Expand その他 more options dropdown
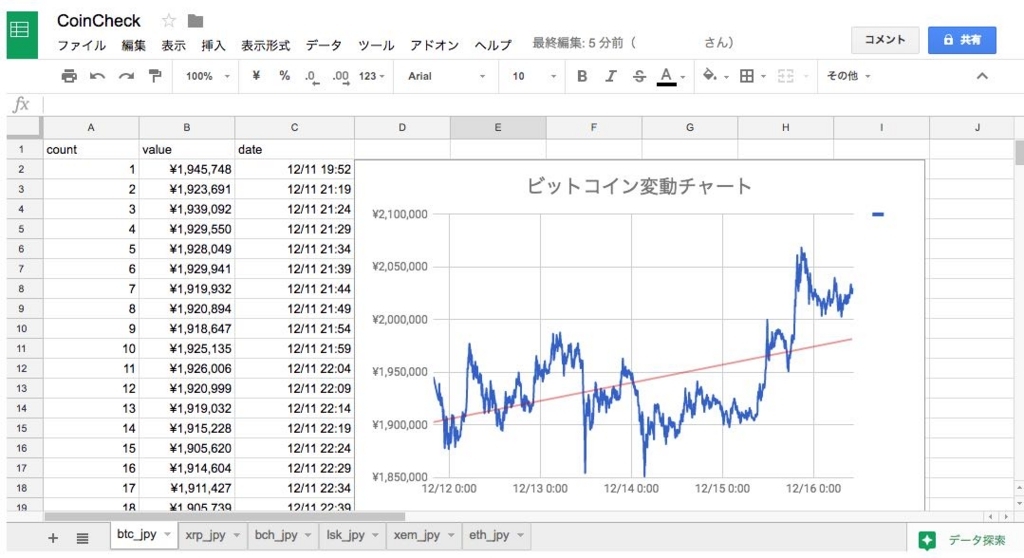Viewport: 1024px width, 558px height. 848,76
